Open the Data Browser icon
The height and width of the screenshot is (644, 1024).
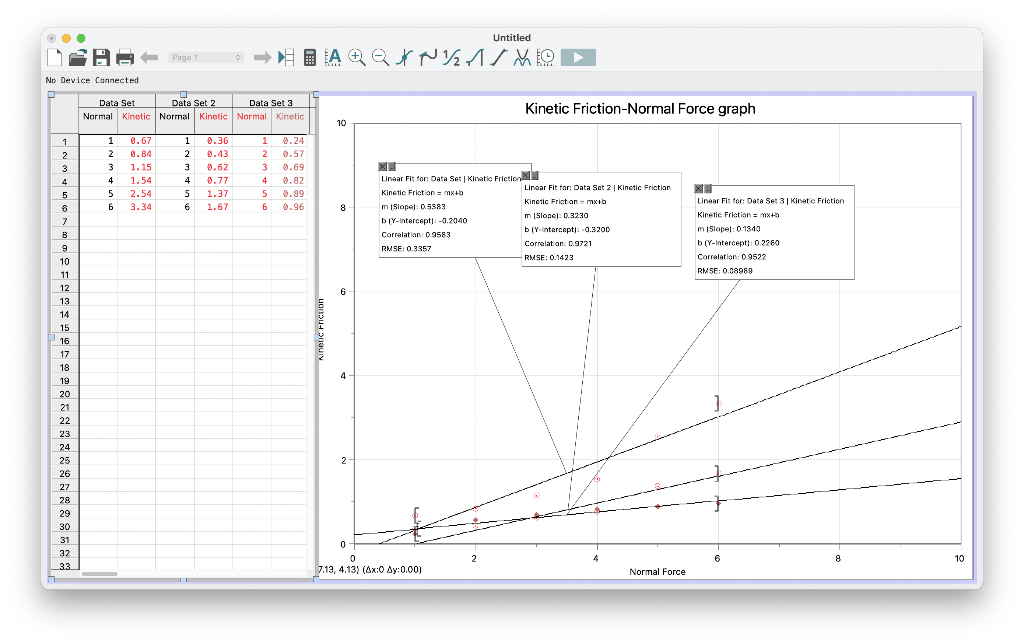(286, 57)
